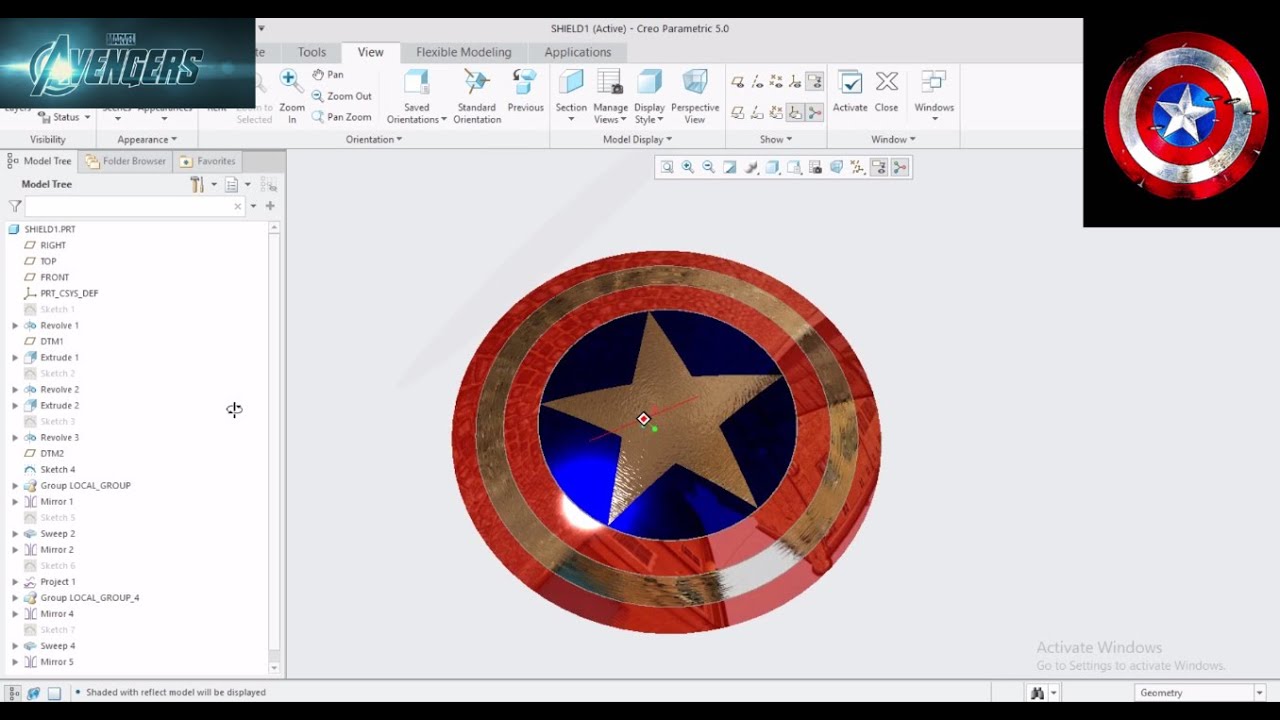Open saved orientations in graphics toolbar
Screen dimensions: 1280x720
pyautogui.click(x=794, y=168)
